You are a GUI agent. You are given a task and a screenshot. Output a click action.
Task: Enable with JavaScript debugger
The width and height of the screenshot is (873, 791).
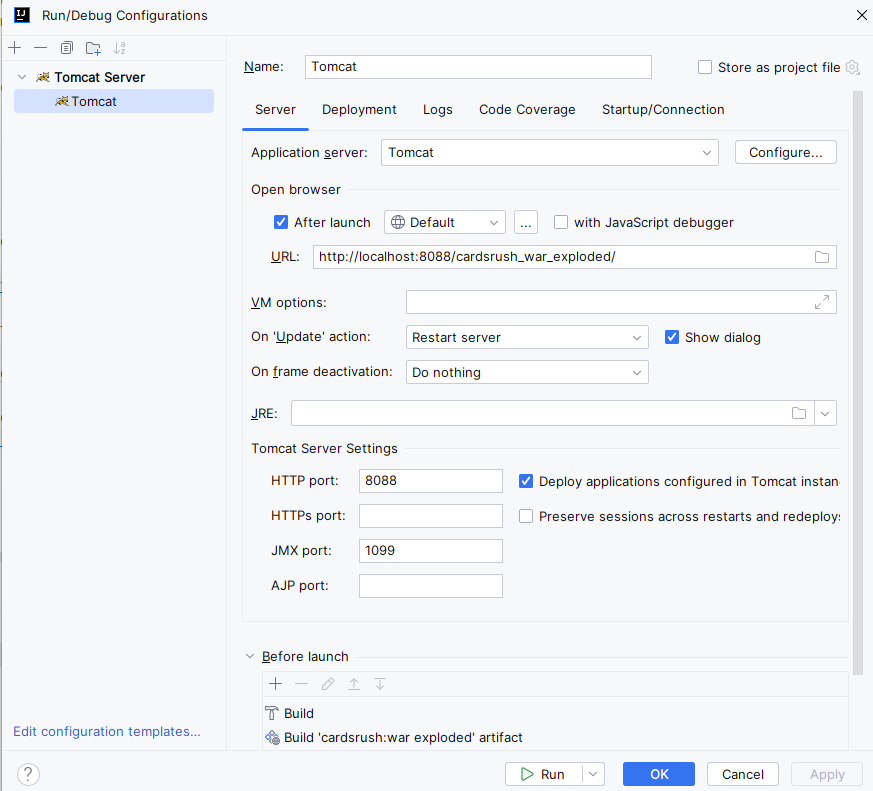[x=561, y=222]
